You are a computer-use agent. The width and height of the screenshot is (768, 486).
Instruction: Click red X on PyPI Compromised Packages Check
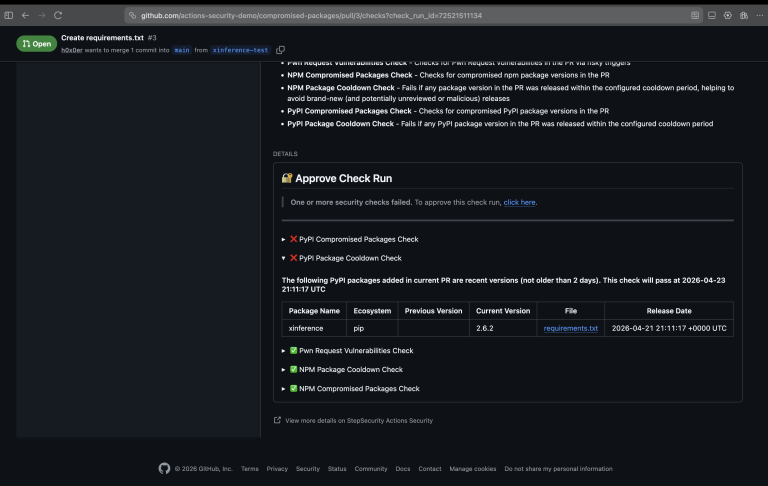point(293,239)
